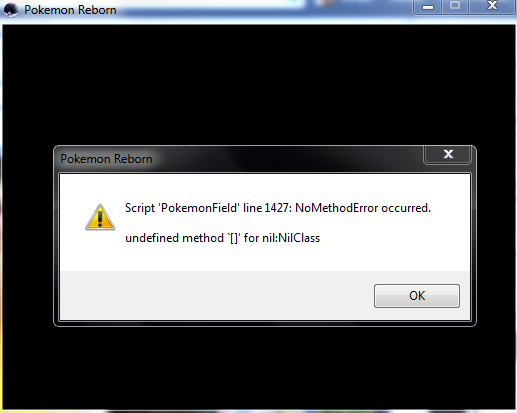Click the yellow warning triangle icon

[100, 217]
